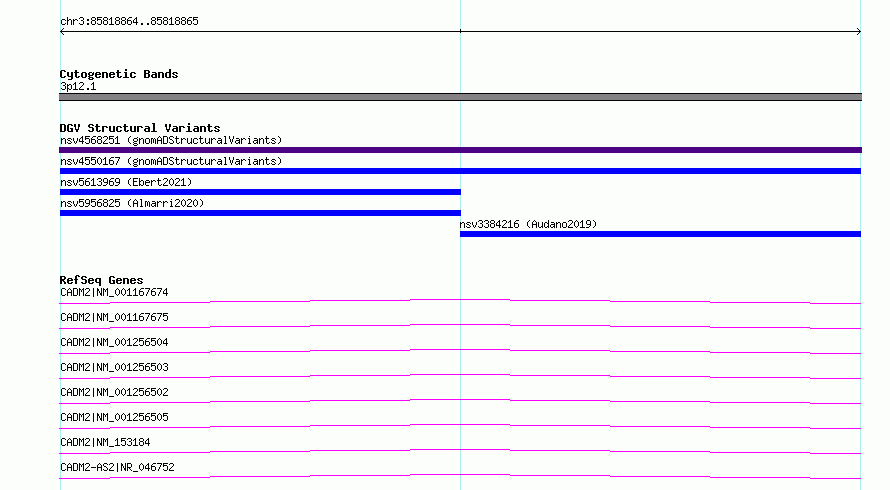Click the magenta line under CADM2-AS2|NR_046752

pyautogui.click(x=460, y=475)
